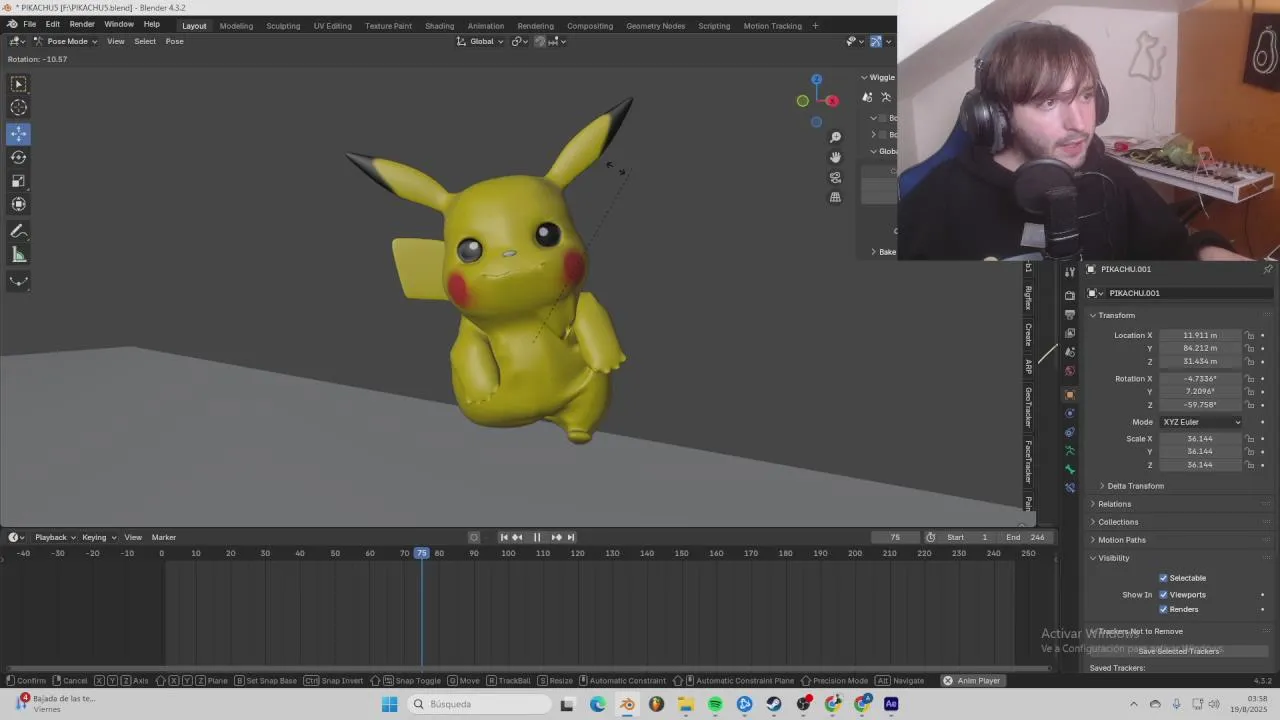Viewport: 1280px width, 720px height.
Task: Select the Rotate tool
Action: coord(18,157)
